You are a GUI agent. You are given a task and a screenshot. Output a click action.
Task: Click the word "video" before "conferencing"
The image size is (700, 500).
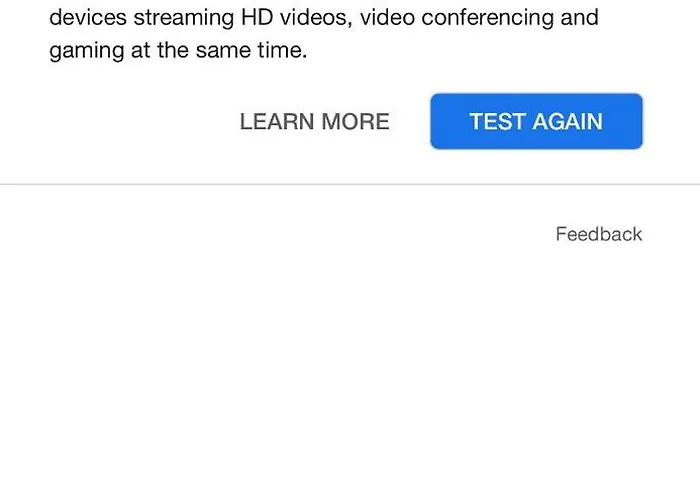coord(391,17)
